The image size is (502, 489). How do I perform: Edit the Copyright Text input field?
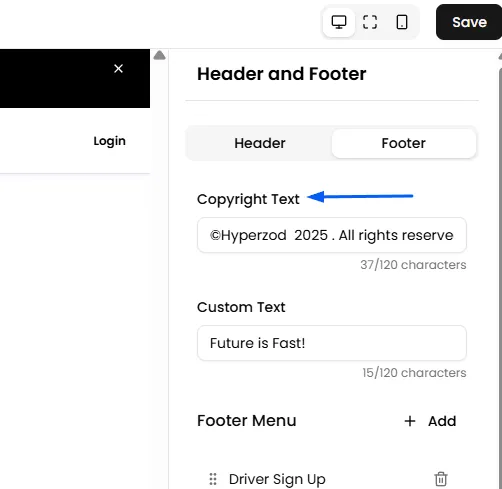(x=332, y=235)
